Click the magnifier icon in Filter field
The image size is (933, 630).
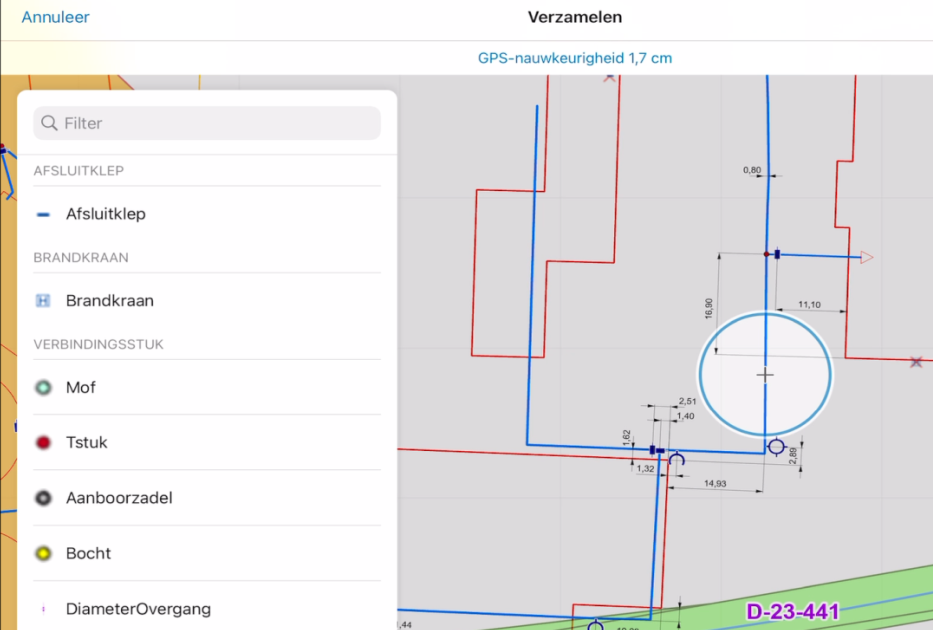point(50,123)
